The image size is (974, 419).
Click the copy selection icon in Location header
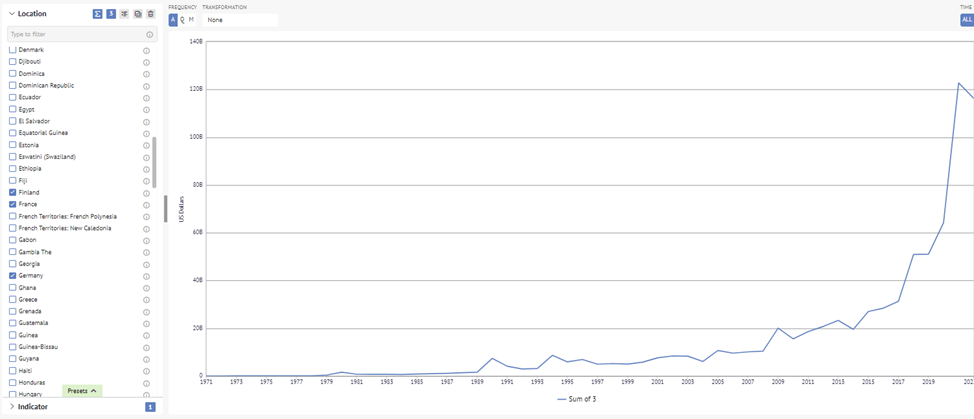click(x=137, y=14)
